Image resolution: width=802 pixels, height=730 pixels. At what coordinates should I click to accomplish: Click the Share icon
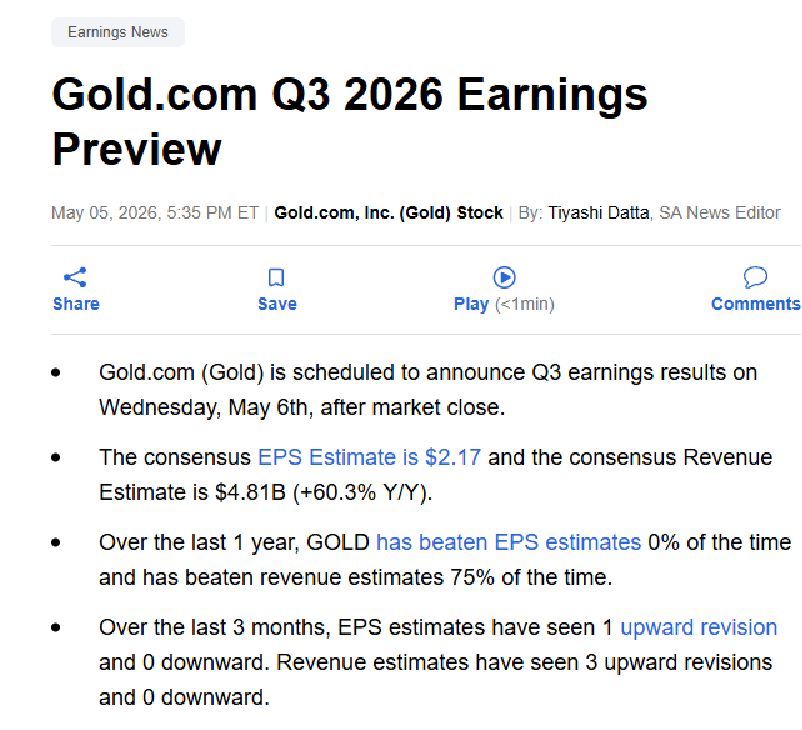pos(75,277)
